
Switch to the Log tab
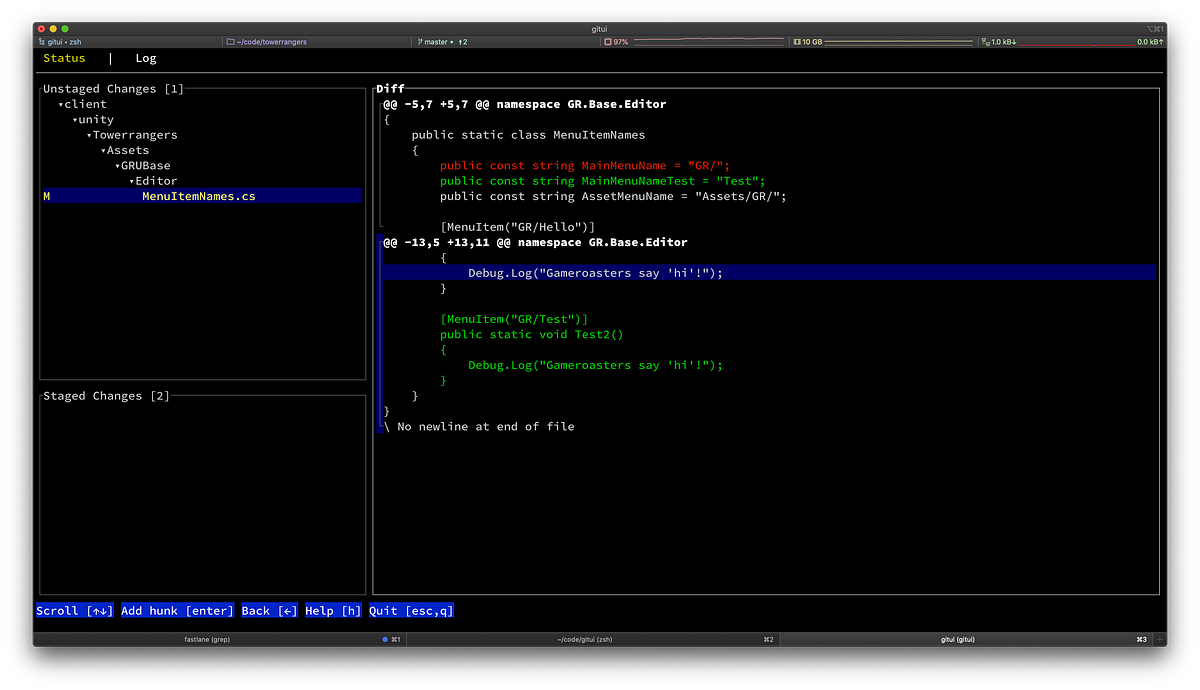click(x=145, y=58)
